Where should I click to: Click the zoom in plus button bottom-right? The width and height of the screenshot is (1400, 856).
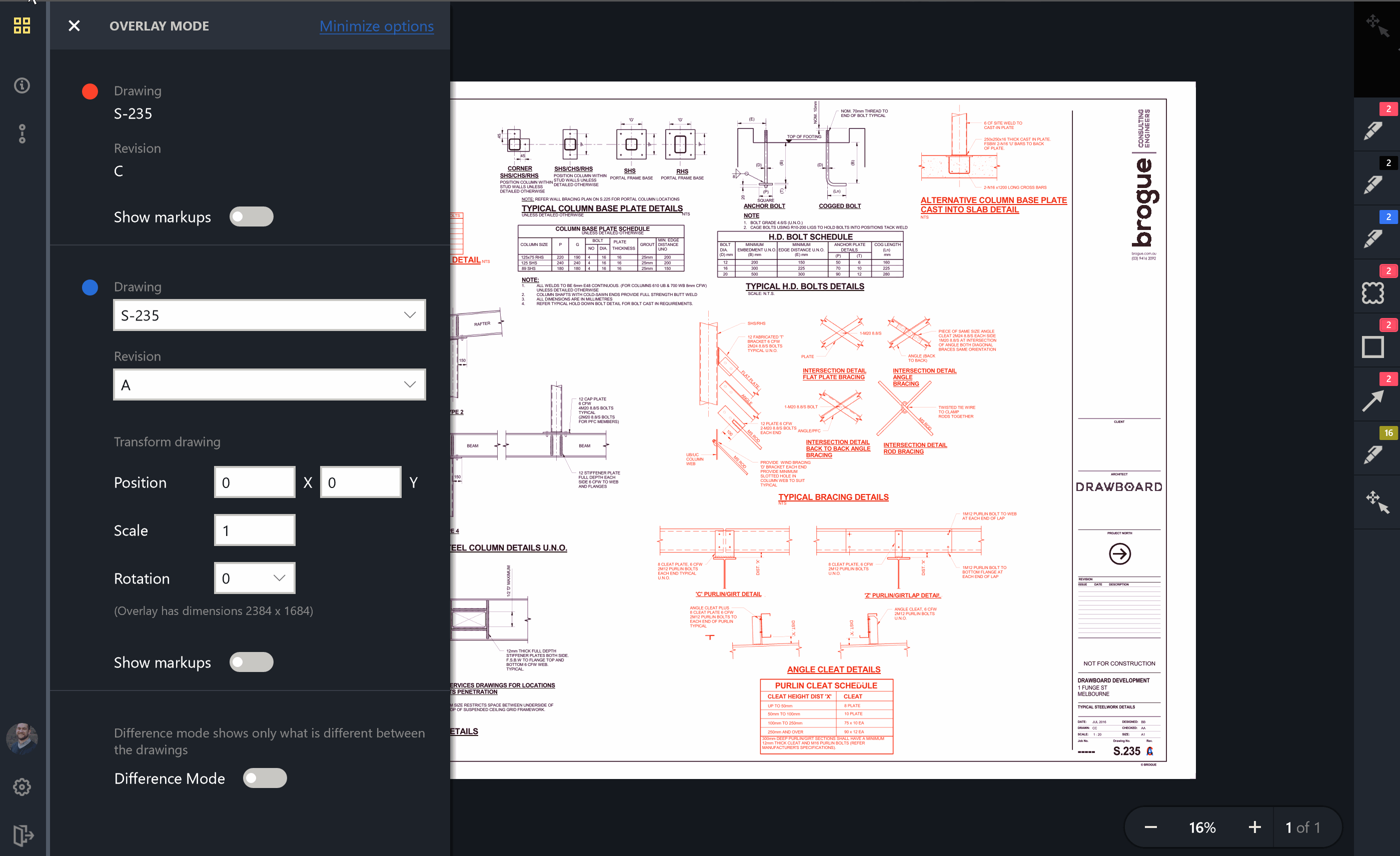coord(1254,827)
